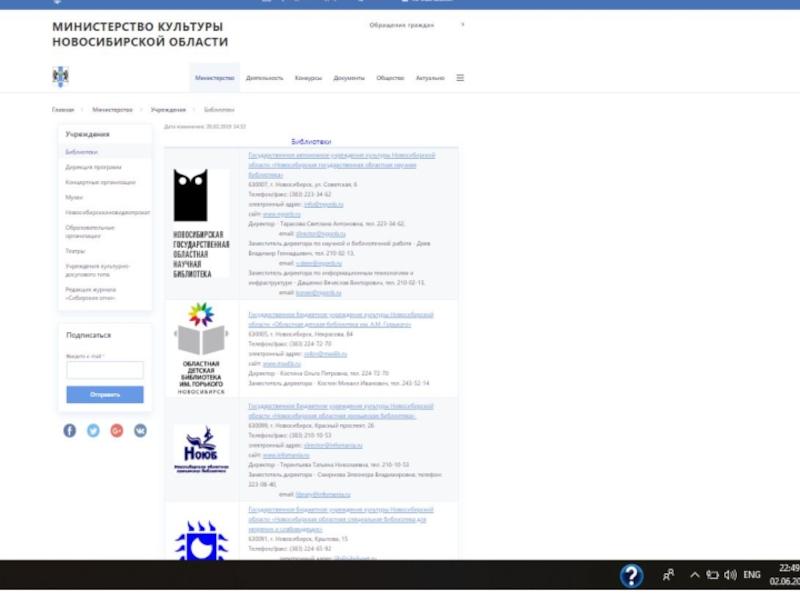Click the e-mail input field
Image resolution: width=800 pixels, height=600 pixels.
coord(105,370)
